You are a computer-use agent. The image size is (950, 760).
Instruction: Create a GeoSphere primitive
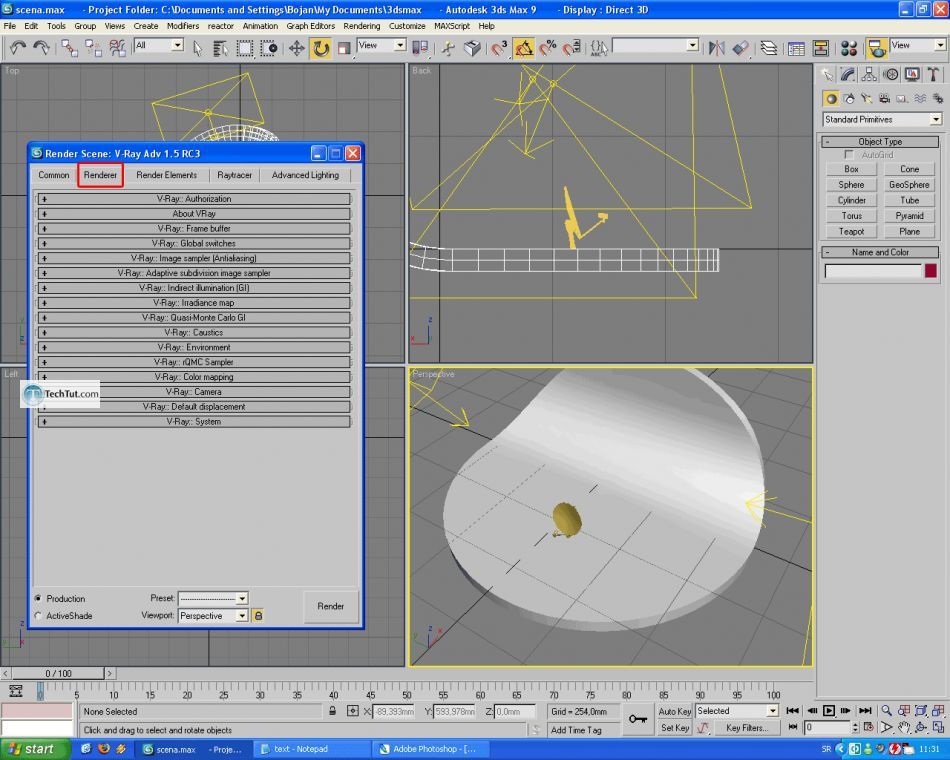[x=909, y=185]
